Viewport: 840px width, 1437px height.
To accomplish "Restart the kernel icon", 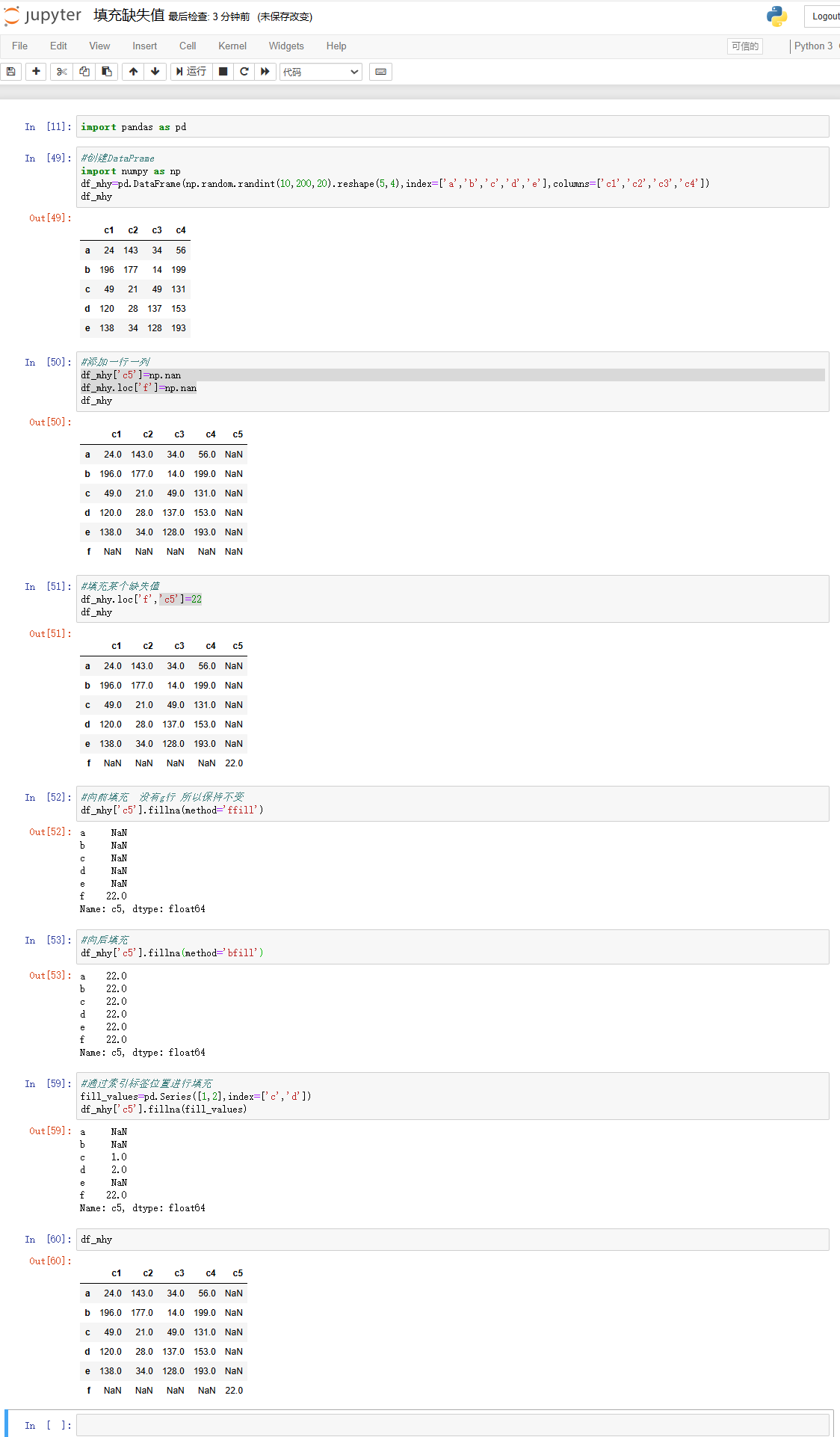I will (244, 72).
